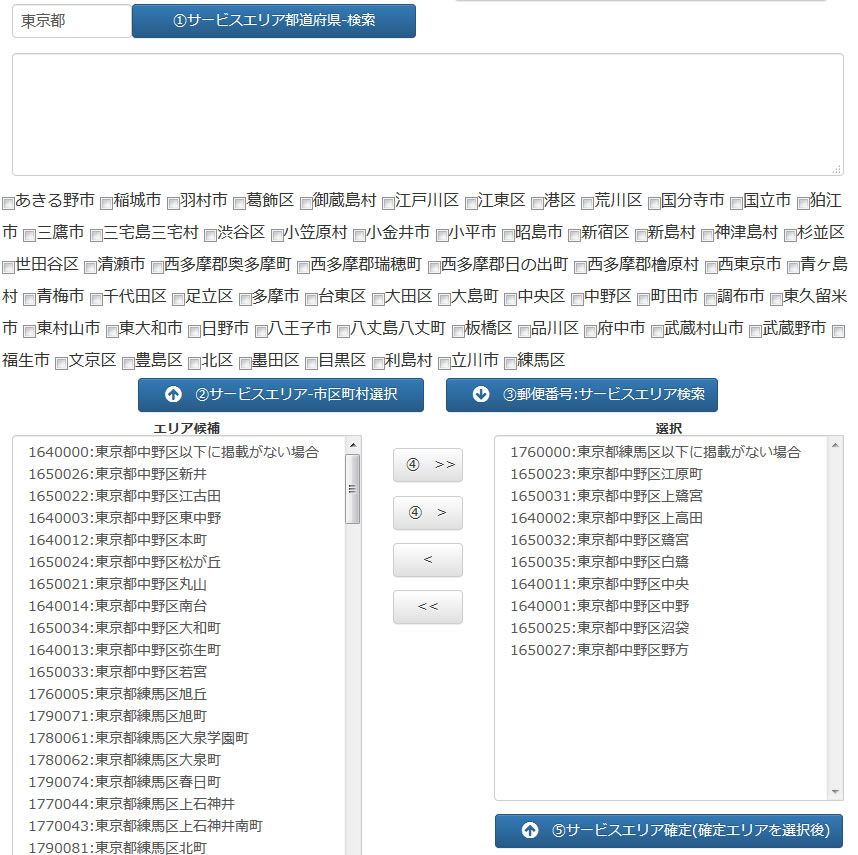Tick the 渋谷区 checkbox
Screen dimensions: 858x855
point(210,234)
